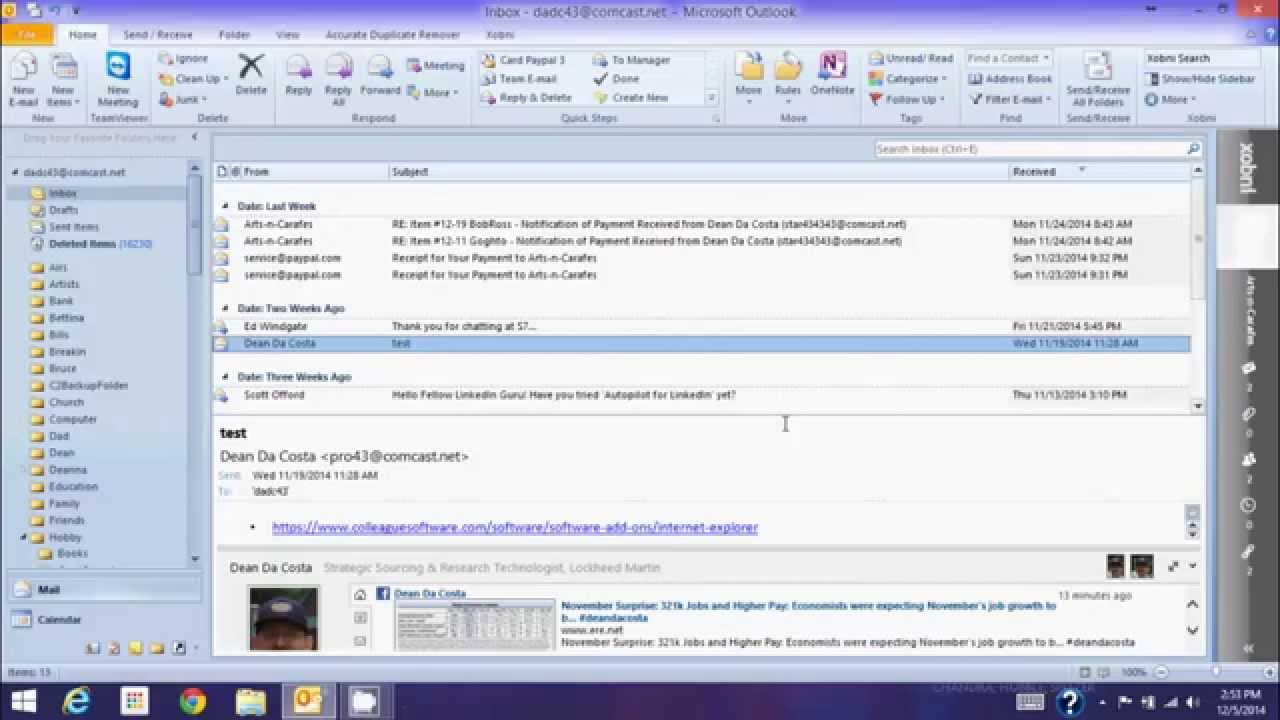The width and height of the screenshot is (1280, 720).
Task: Open File Explorer from the taskbar
Action: pos(251,701)
